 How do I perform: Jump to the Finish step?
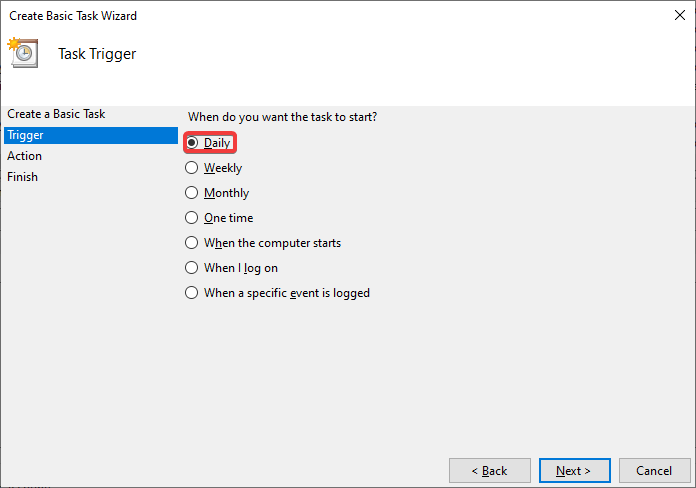pos(23,177)
